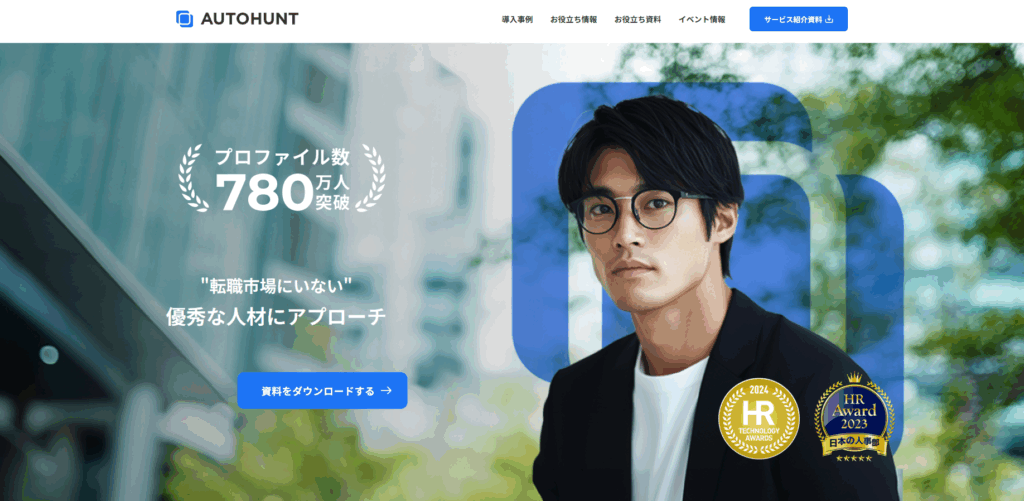Click the AUTOHUNT brand name text

pyautogui.click(x=249, y=19)
